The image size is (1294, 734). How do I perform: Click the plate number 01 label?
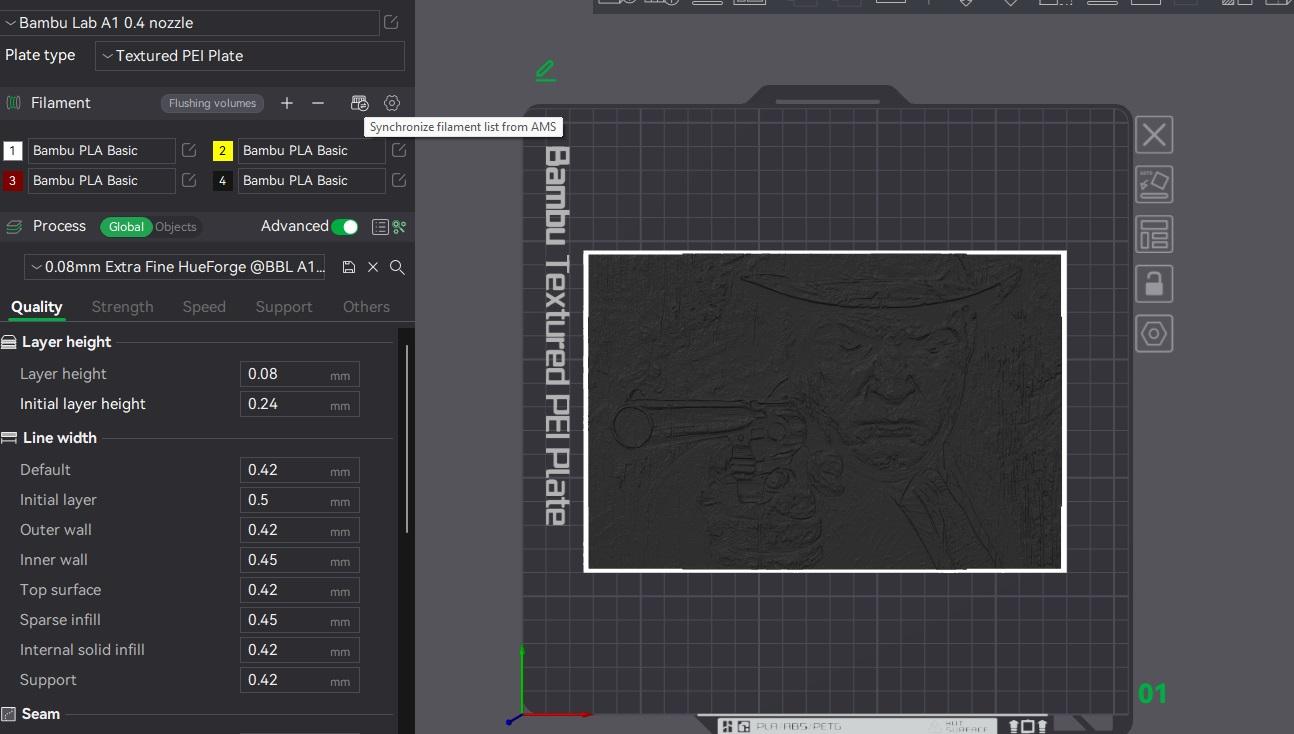[1152, 693]
